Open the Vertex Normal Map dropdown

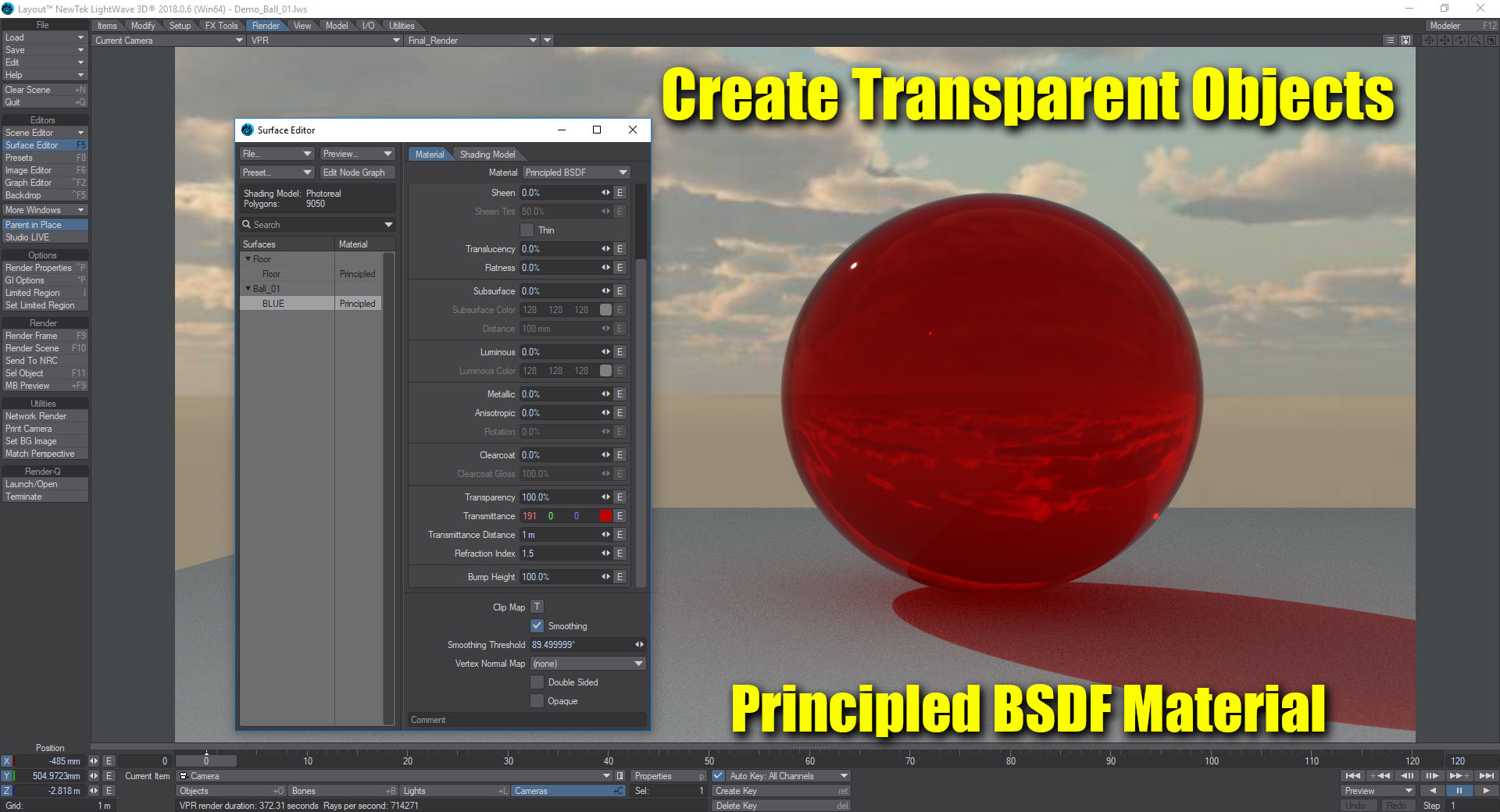coord(587,664)
